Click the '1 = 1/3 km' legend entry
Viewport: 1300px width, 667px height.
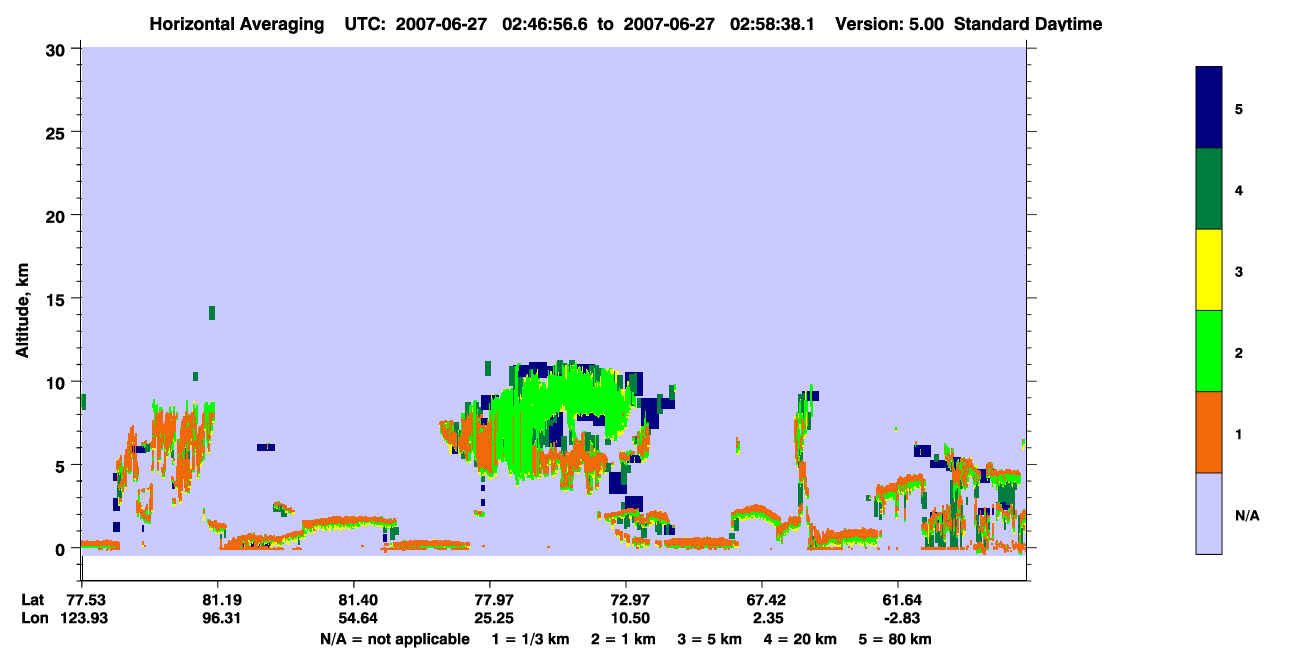[531, 639]
